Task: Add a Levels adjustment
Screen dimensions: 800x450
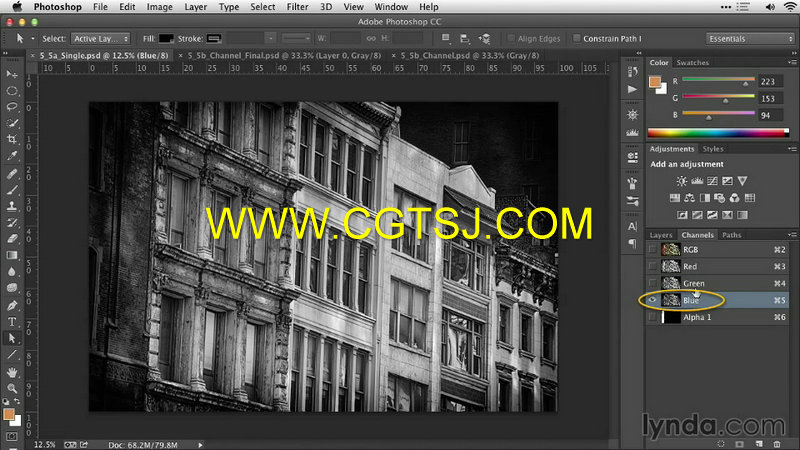Action: click(697, 181)
